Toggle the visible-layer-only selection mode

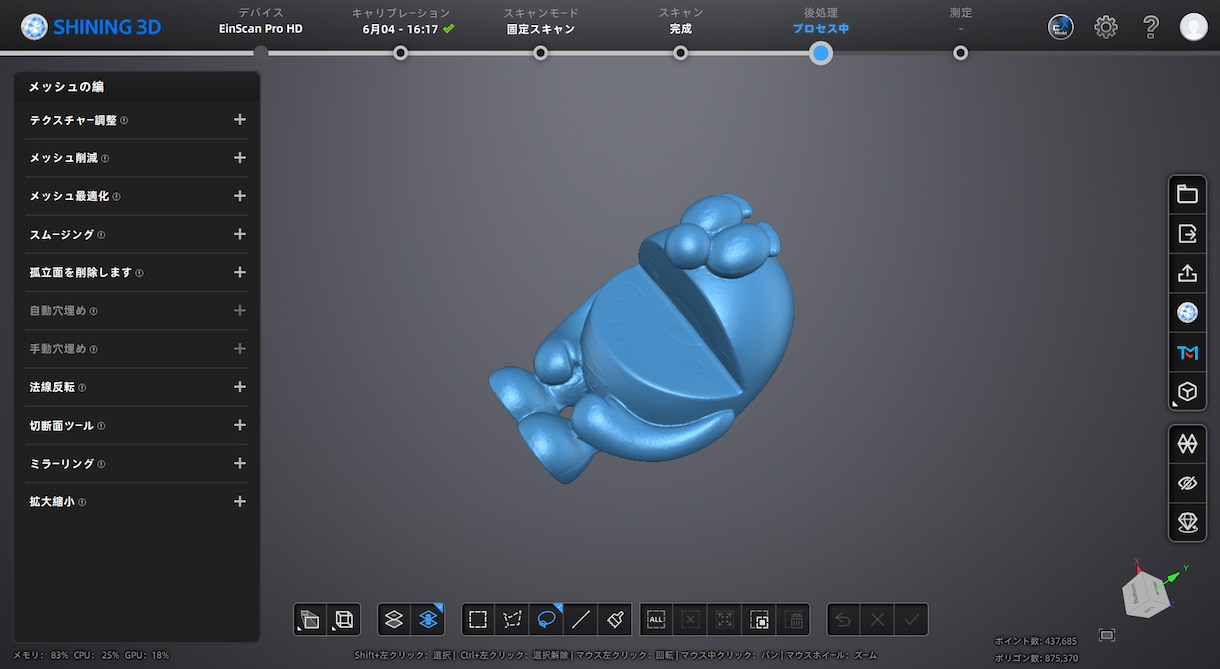pos(394,620)
